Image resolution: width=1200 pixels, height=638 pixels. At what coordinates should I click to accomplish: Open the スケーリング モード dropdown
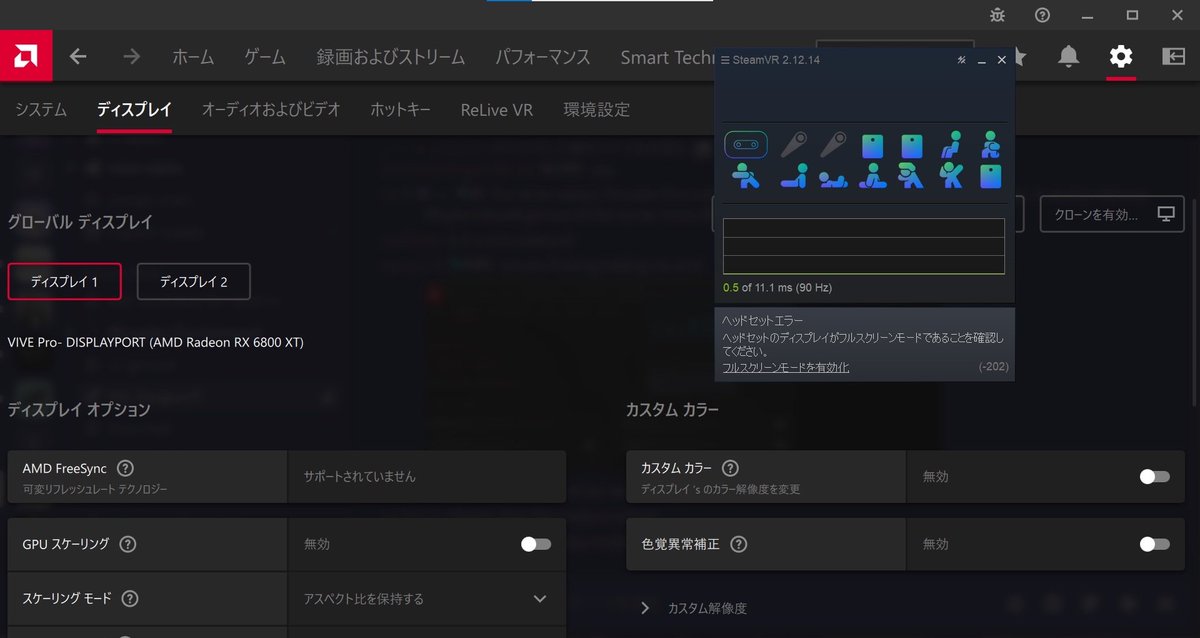click(x=427, y=599)
